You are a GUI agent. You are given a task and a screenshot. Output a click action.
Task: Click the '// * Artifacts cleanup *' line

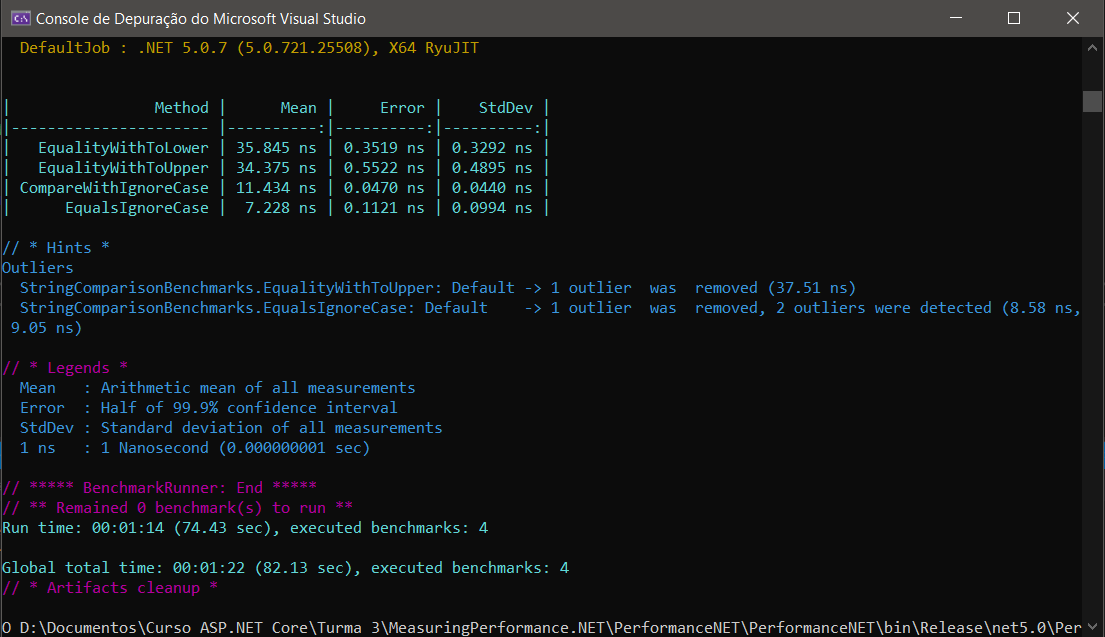point(110,588)
